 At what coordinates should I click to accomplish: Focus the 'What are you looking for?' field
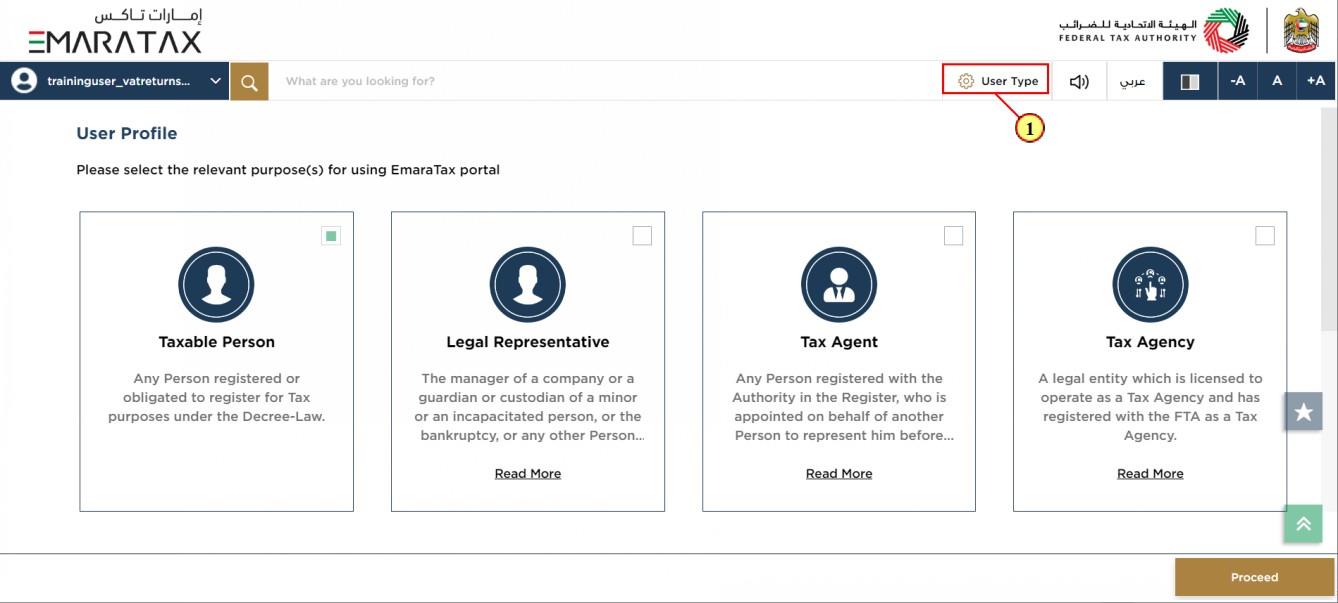point(605,81)
